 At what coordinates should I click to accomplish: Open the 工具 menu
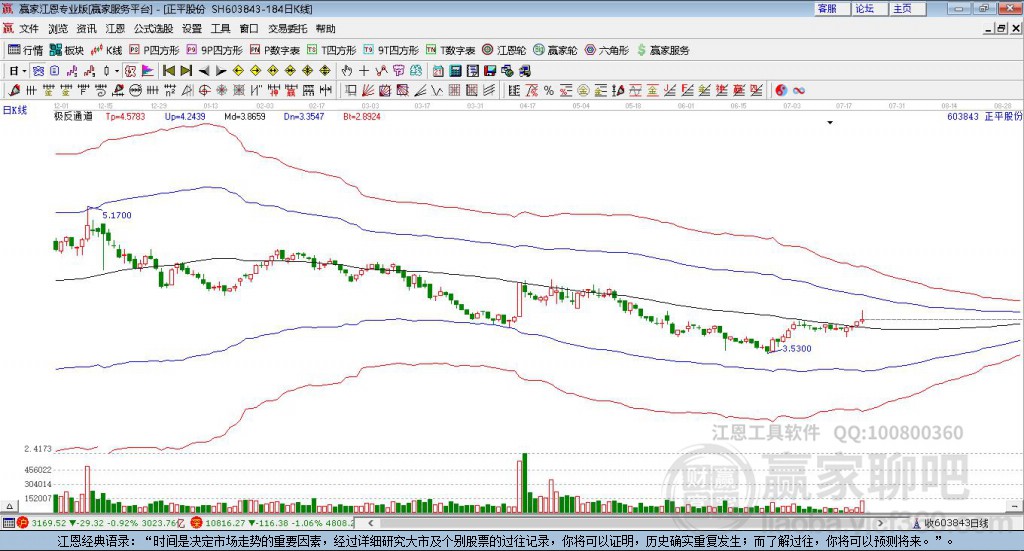(x=220, y=29)
